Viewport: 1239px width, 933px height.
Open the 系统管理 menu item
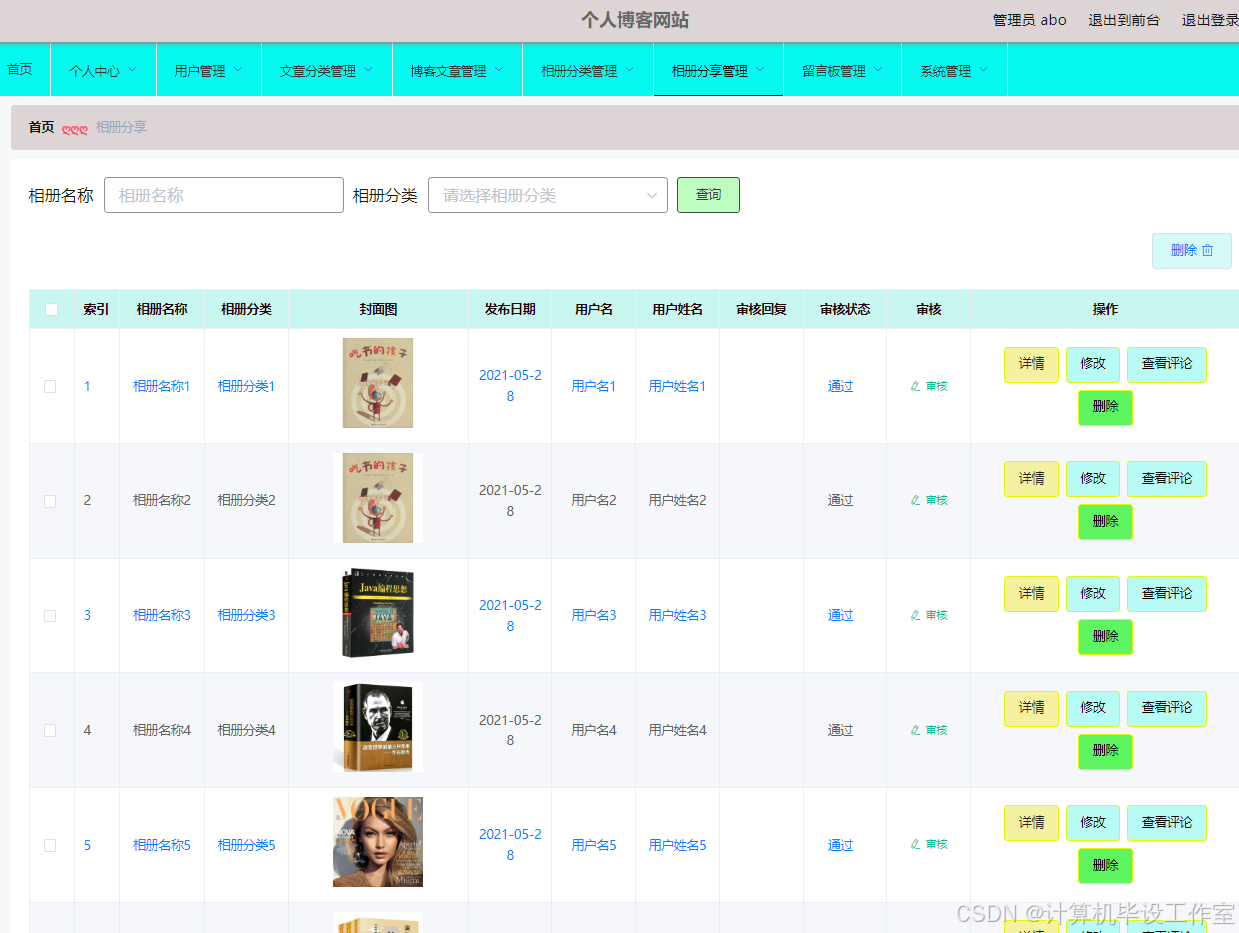point(954,71)
